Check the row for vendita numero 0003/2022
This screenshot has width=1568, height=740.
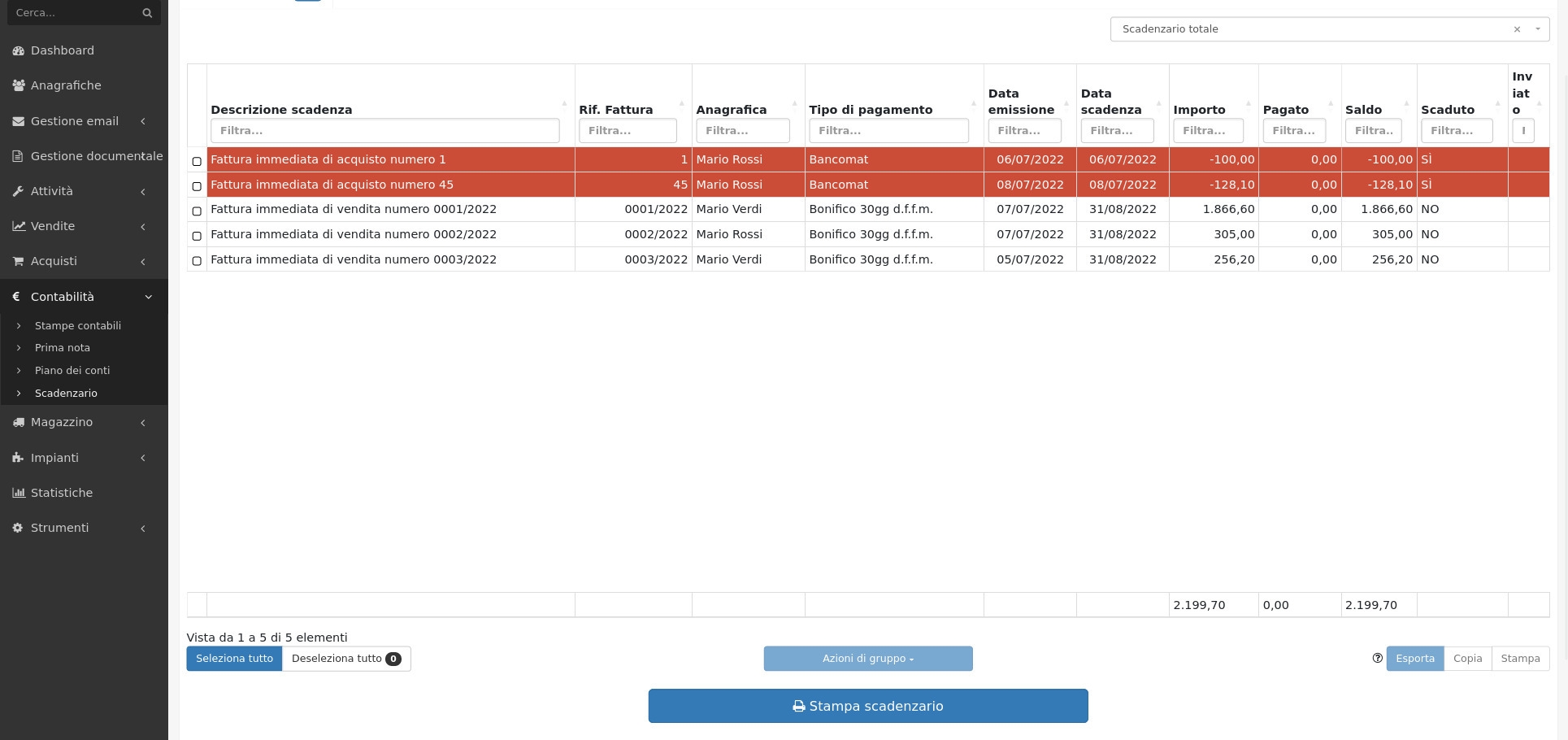(197, 261)
